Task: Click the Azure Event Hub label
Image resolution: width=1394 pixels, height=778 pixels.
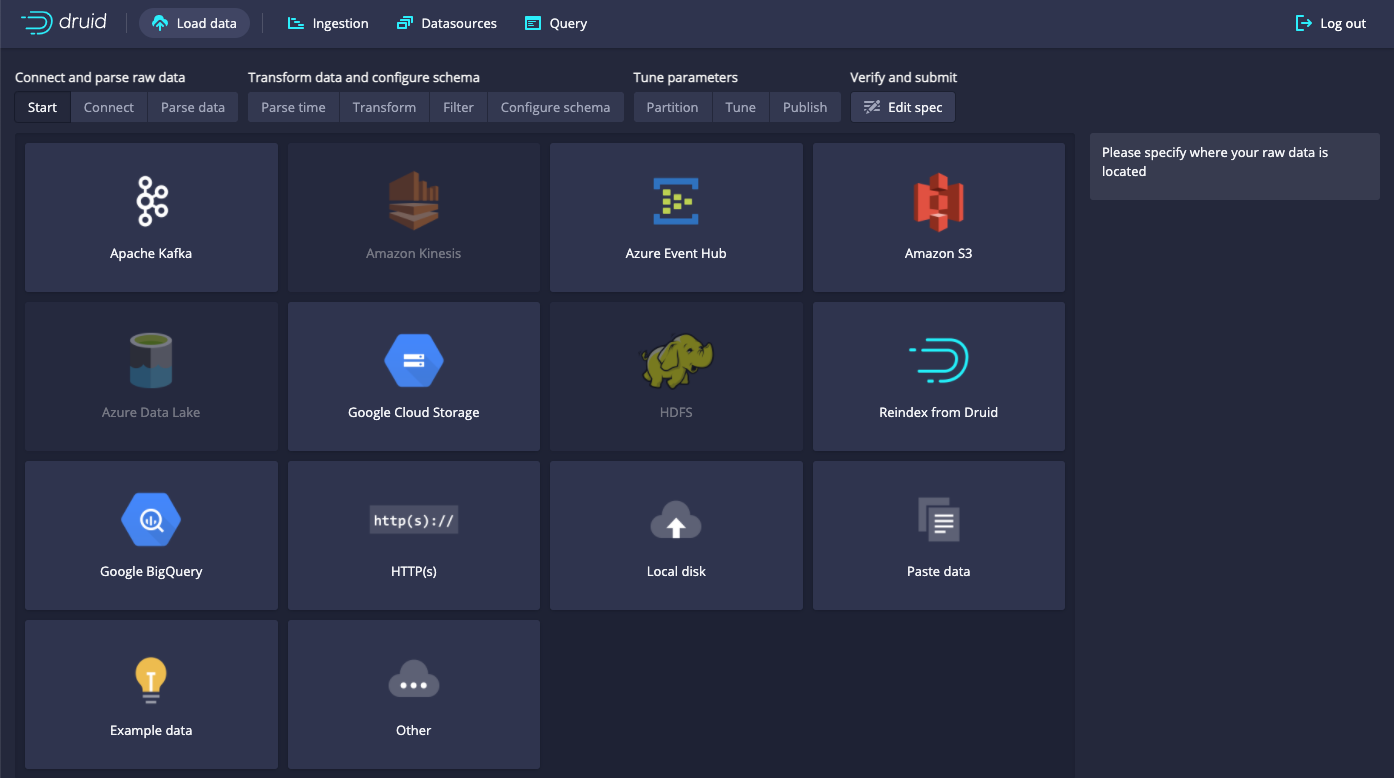Action: pyautogui.click(x=676, y=253)
